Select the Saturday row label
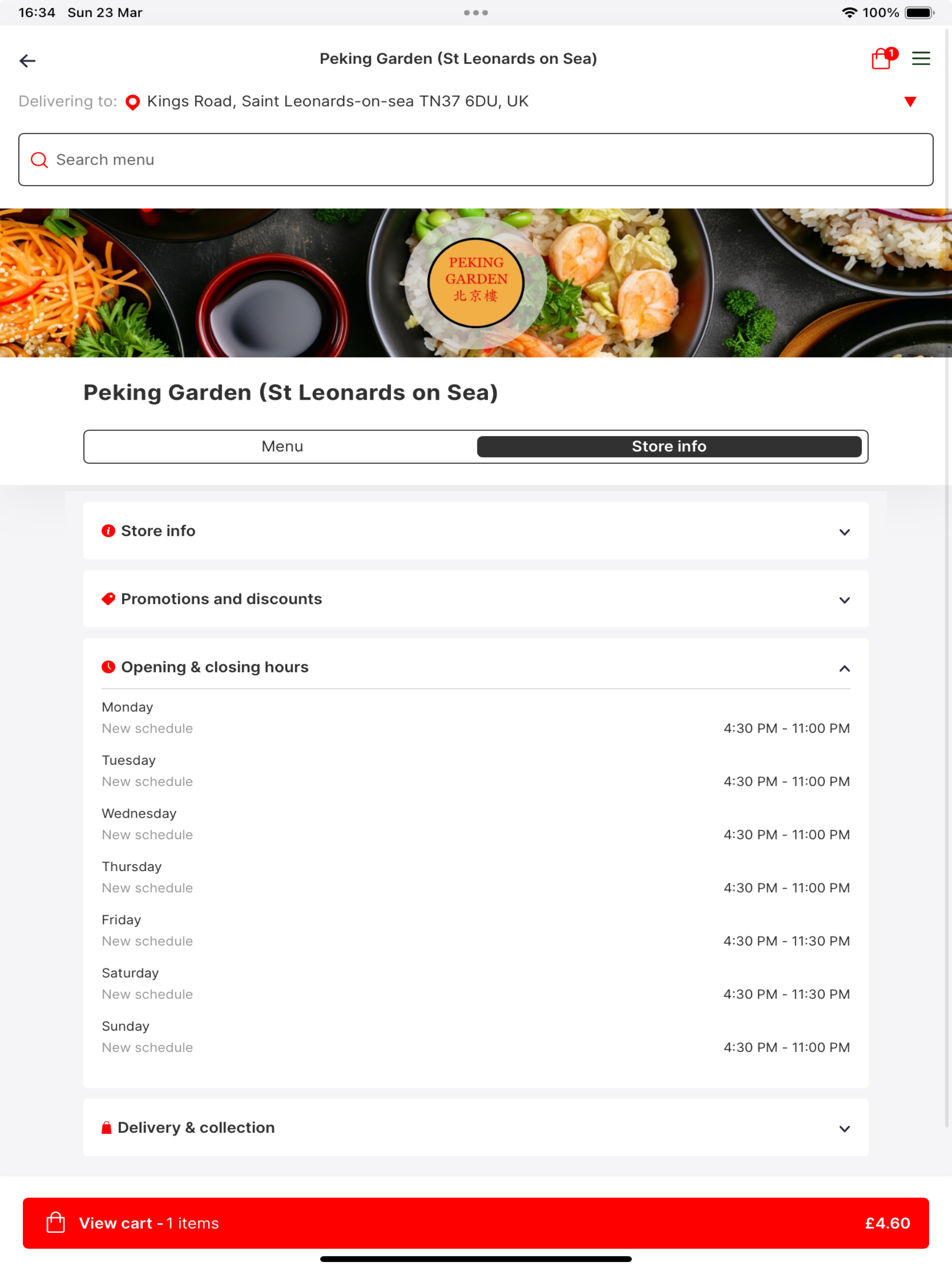Viewport: 952px width, 1270px height. click(130, 972)
